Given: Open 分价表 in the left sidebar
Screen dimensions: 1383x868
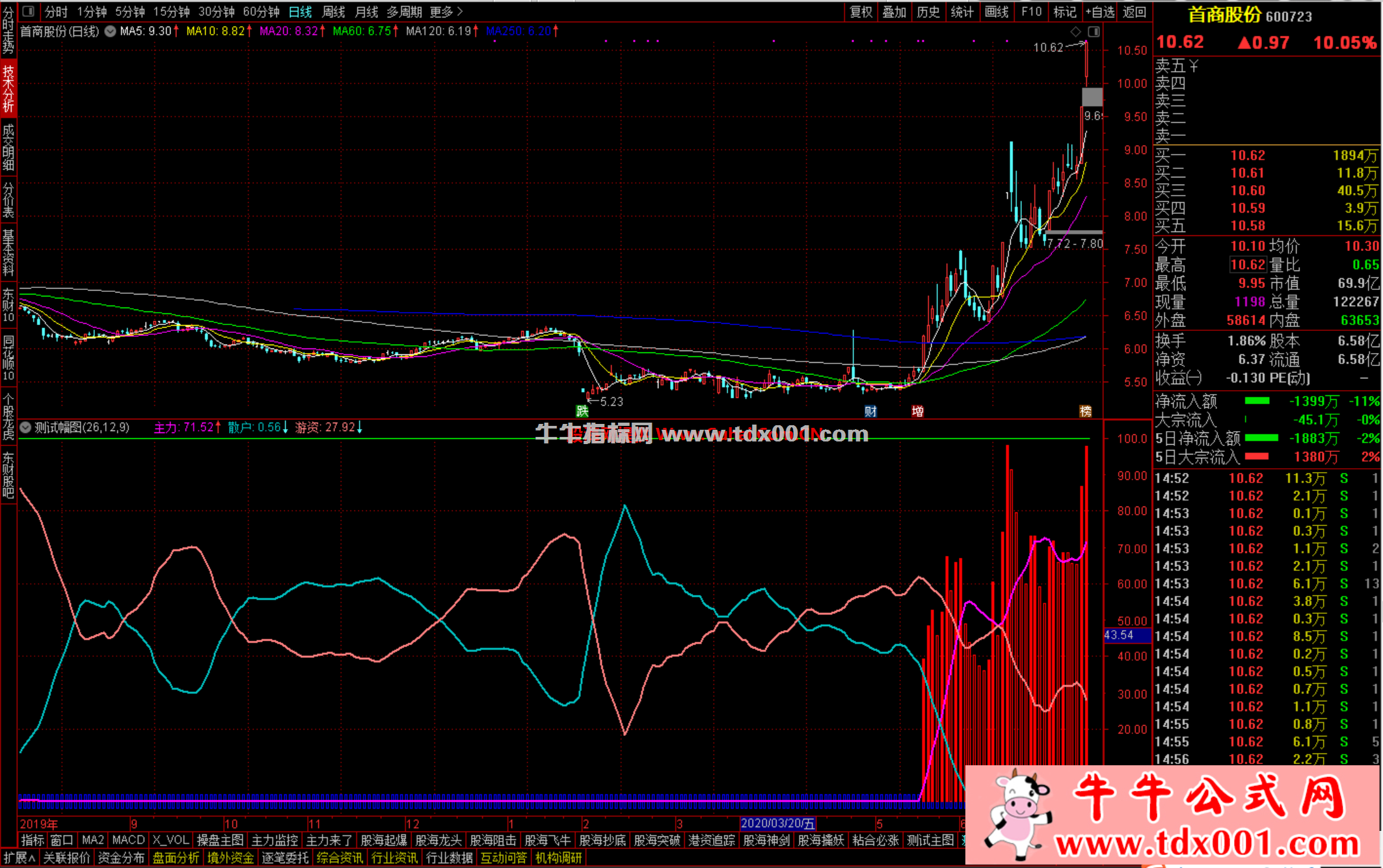Looking at the screenshot, I should pos(8,200).
